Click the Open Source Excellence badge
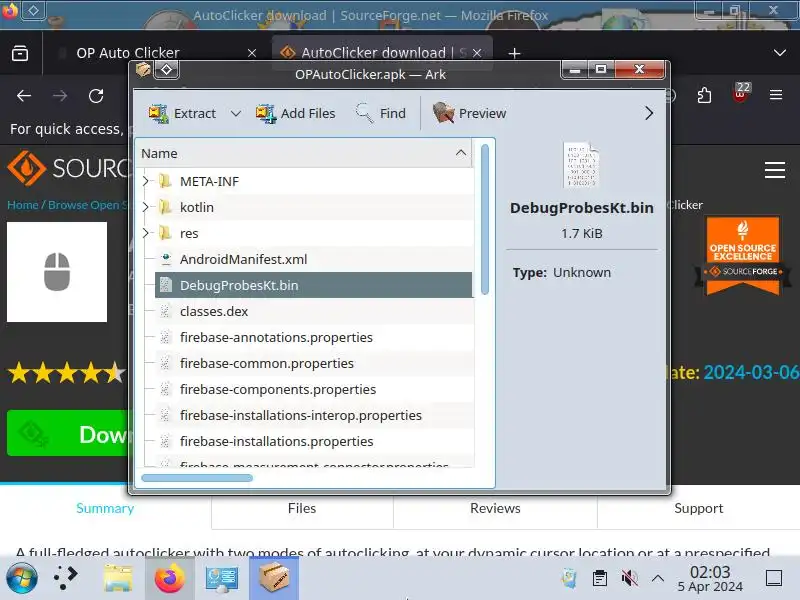 pos(742,256)
